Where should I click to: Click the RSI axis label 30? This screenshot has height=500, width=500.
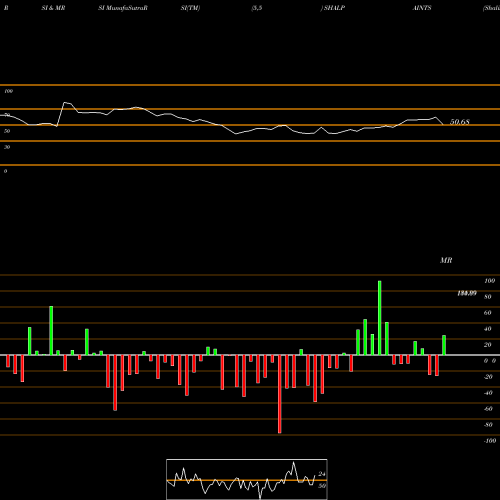point(7,147)
